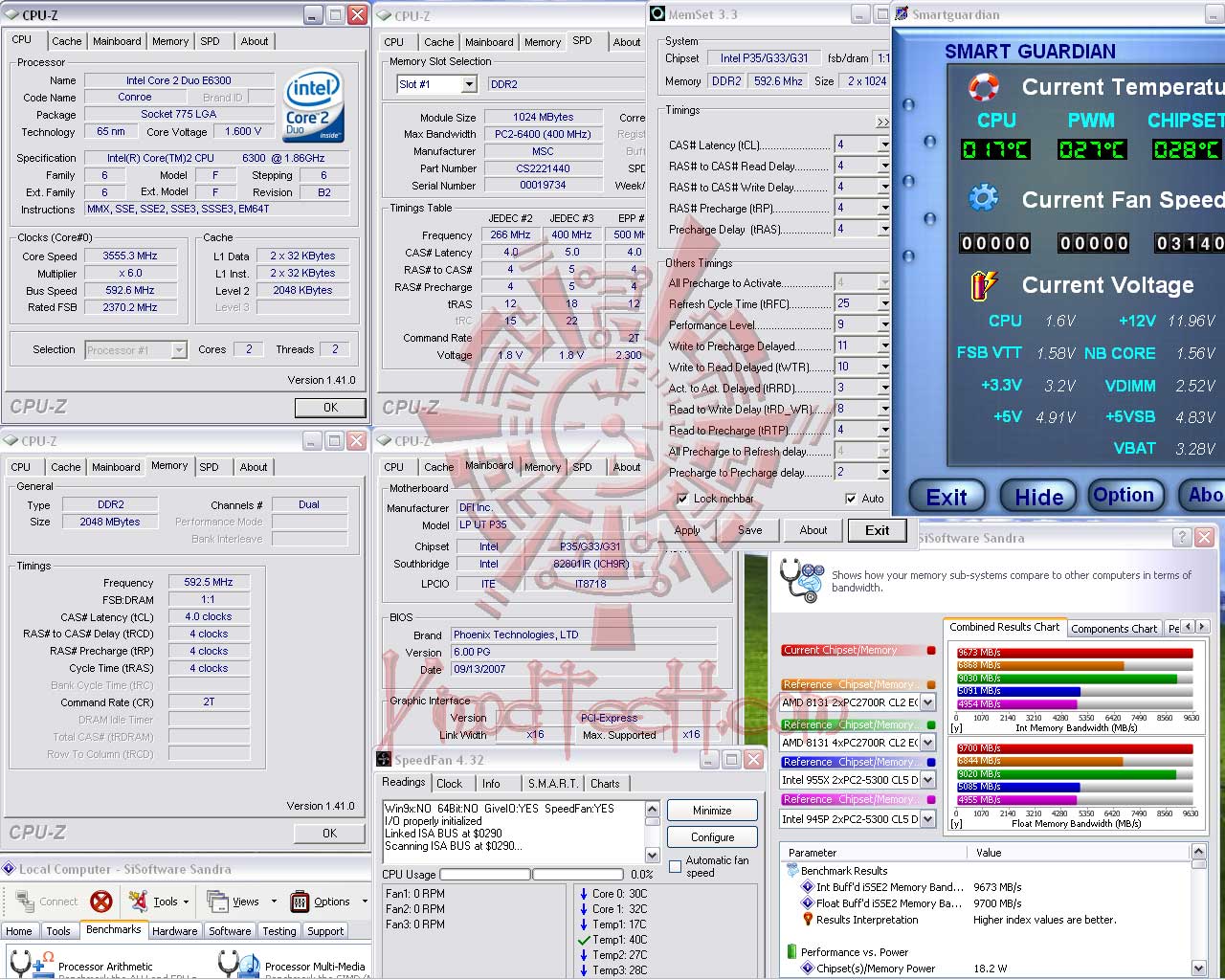1225x980 pixels.
Task: Click the Hide button in Smartguardian
Action: [1039, 497]
